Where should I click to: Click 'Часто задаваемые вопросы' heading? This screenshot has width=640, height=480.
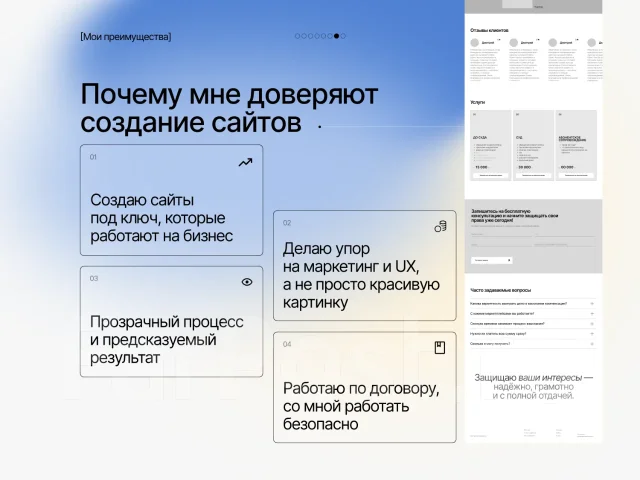500,290
